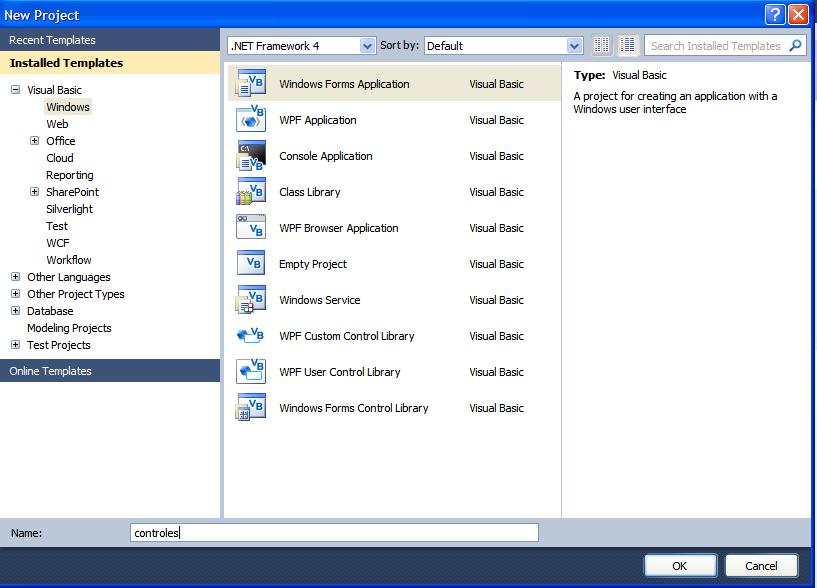Expand the SharePoint tree node
817x588 pixels.
(x=34, y=192)
